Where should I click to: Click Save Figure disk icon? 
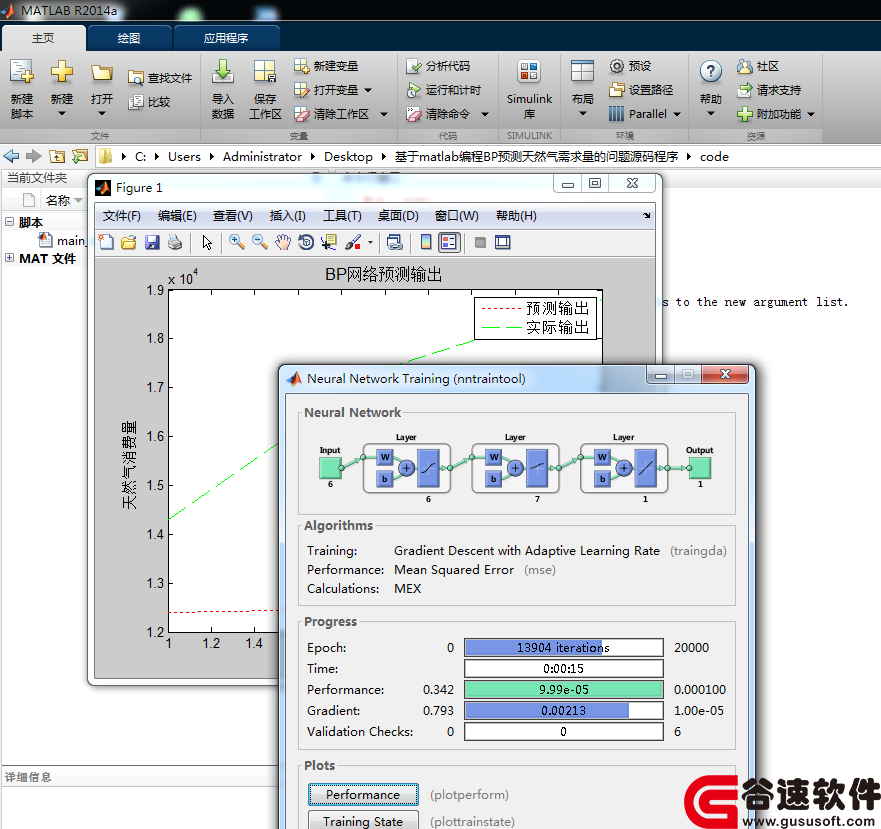(x=152, y=242)
